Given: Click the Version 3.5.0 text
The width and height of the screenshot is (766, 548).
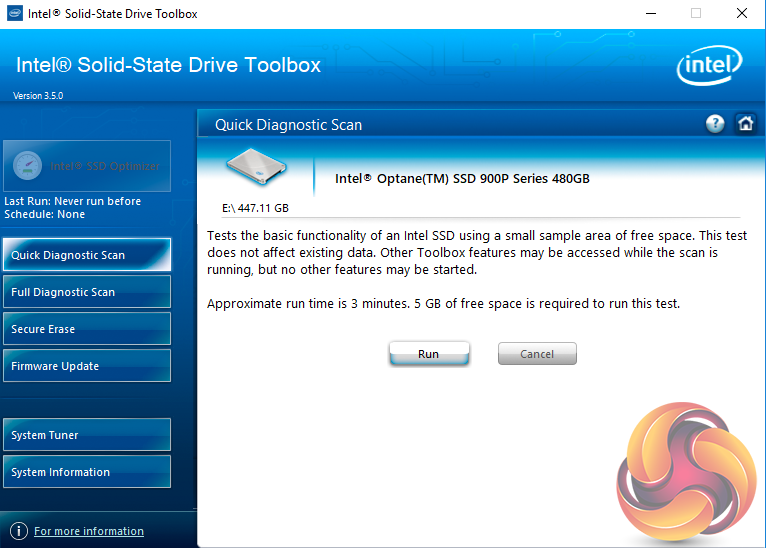Looking at the screenshot, I should coord(38,96).
